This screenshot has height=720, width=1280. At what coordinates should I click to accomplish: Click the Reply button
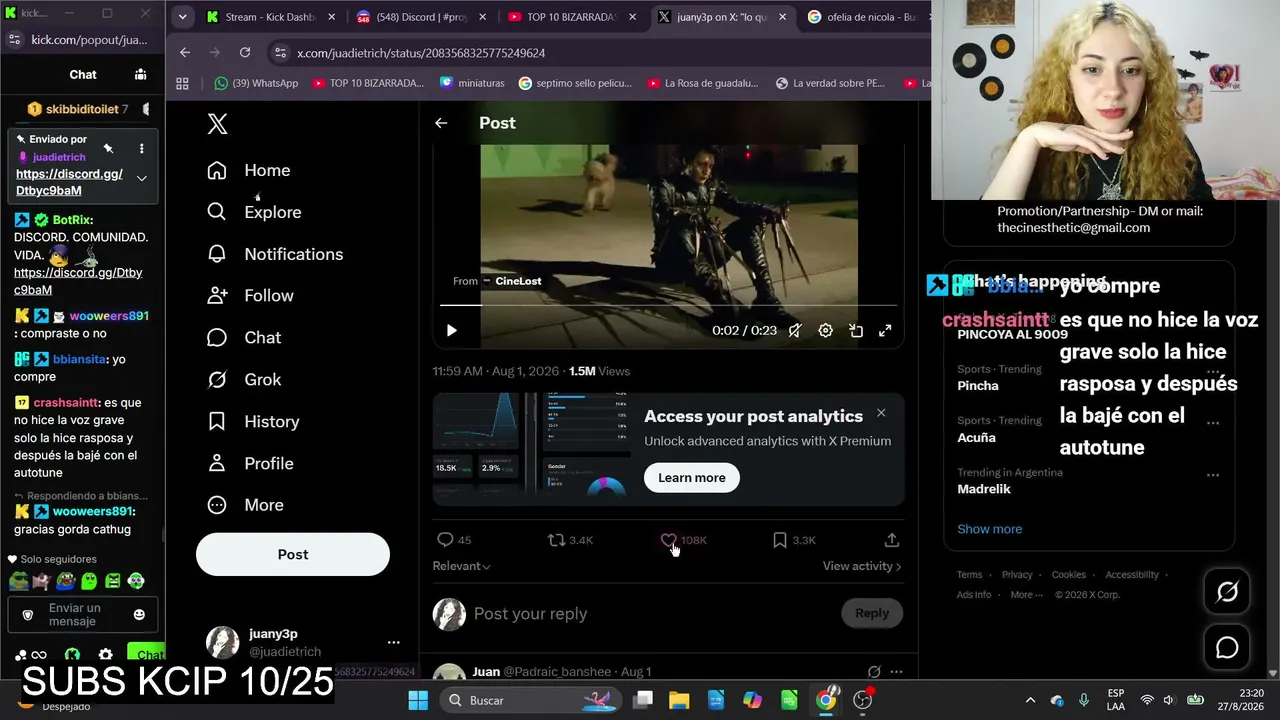point(872,613)
